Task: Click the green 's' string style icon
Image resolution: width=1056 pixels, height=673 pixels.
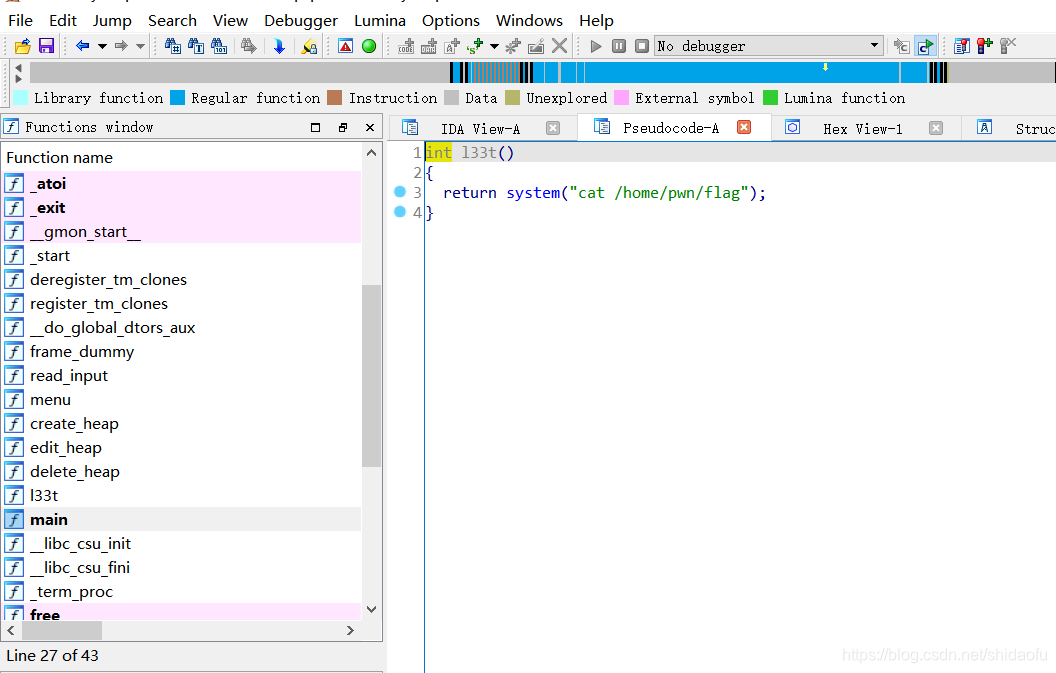Action: (x=475, y=46)
